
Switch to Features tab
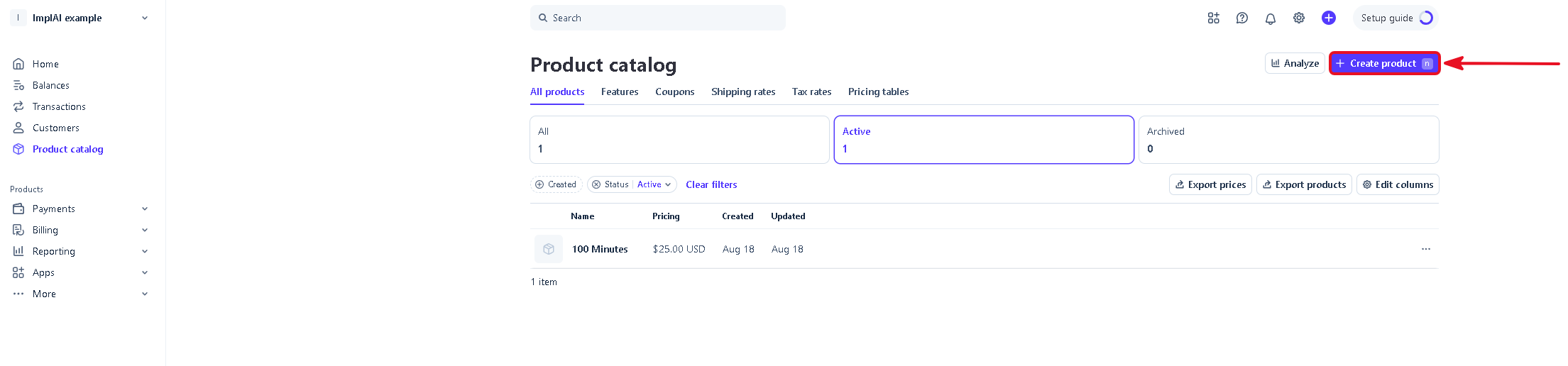click(620, 92)
